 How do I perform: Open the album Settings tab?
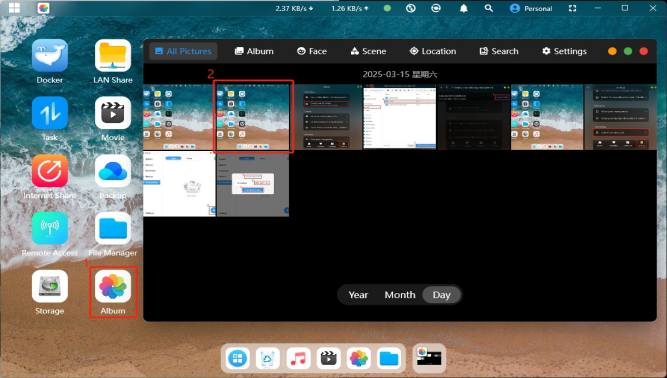564,51
